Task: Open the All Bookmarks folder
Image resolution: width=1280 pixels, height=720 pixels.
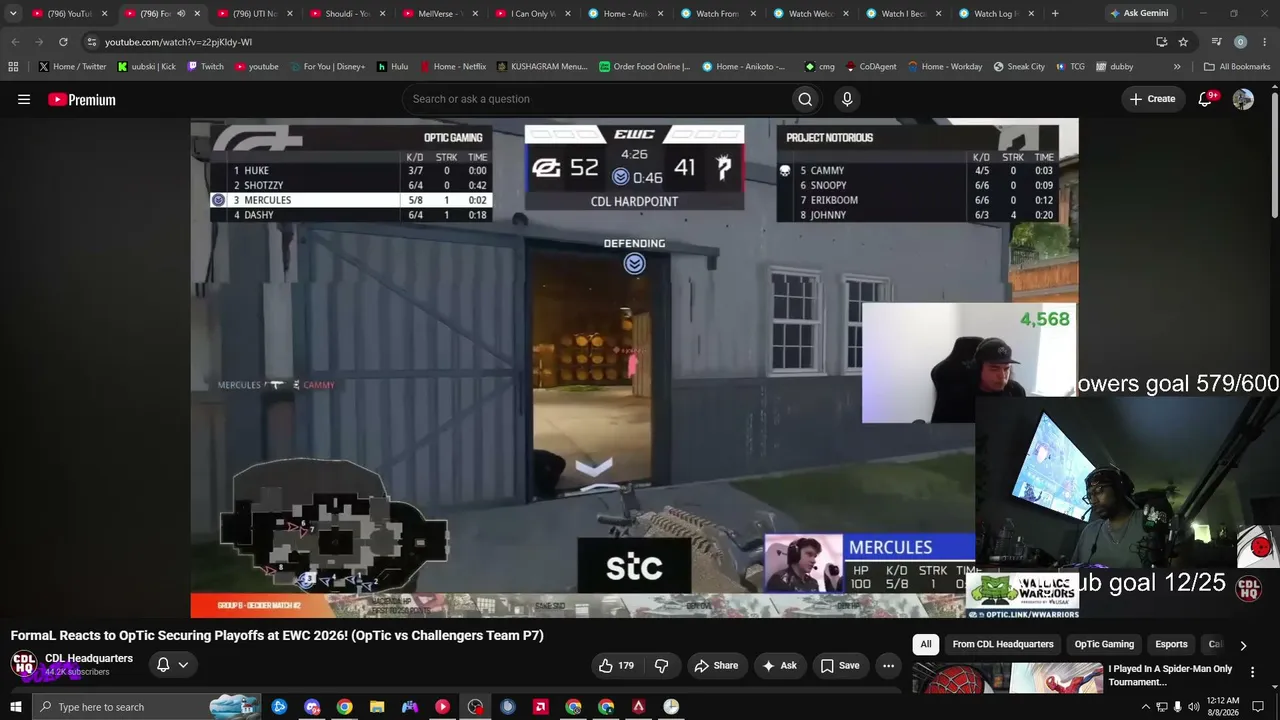Action: tap(1237, 67)
